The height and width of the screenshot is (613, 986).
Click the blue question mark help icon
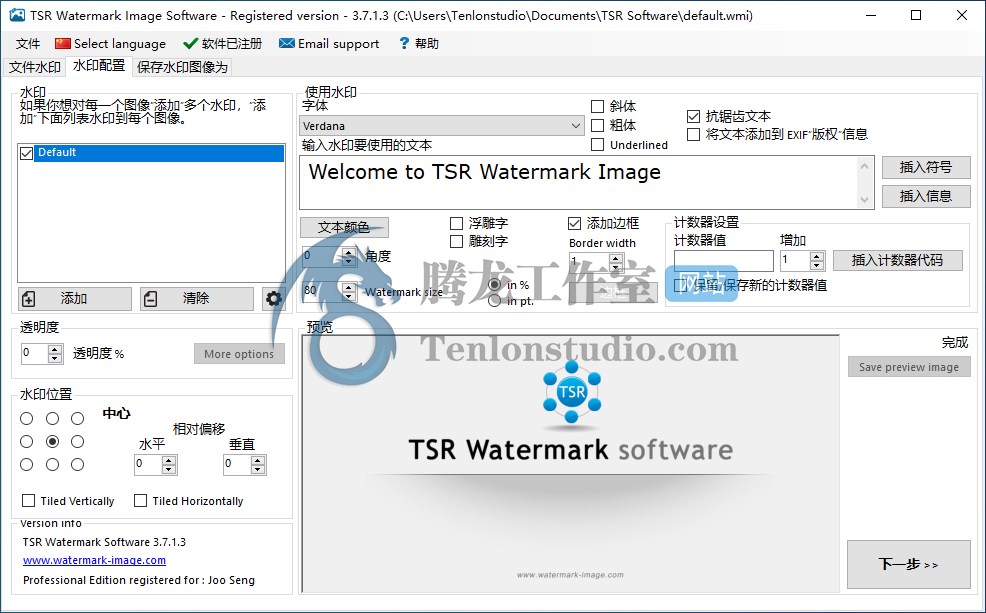coord(404,43)
